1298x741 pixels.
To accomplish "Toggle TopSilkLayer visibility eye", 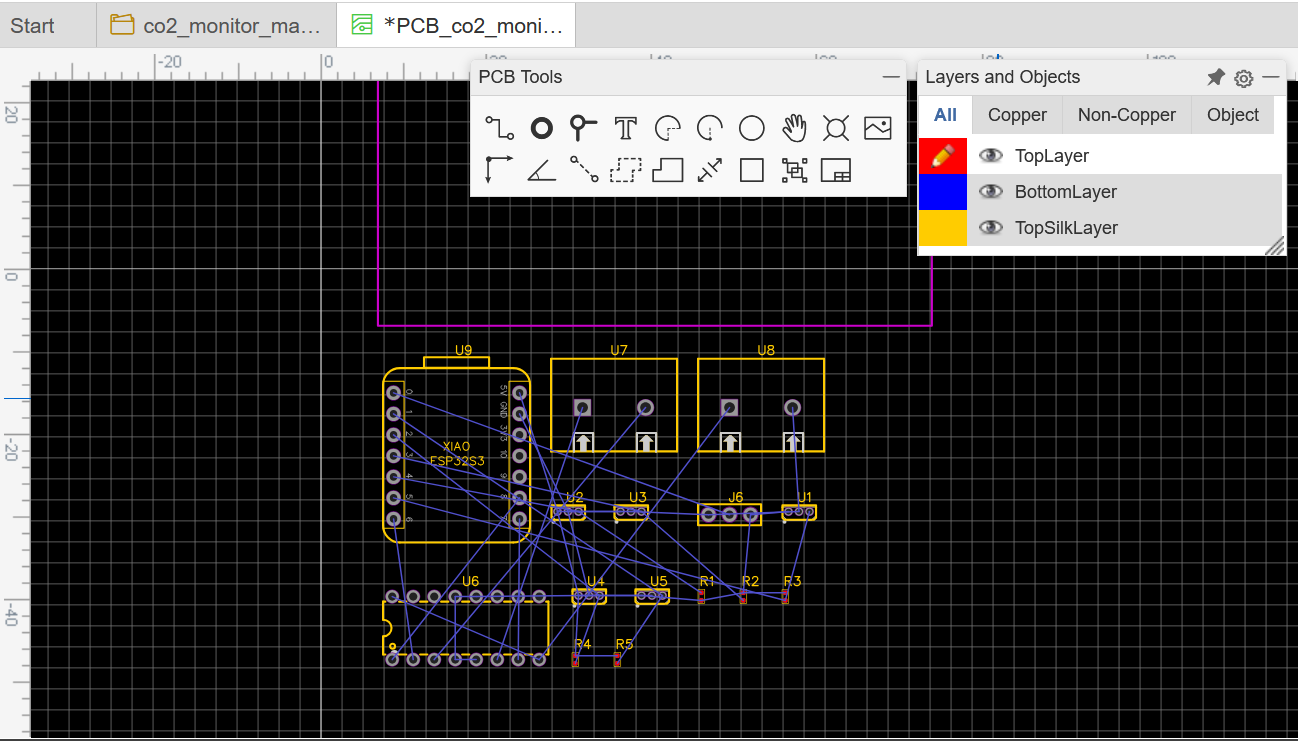I will coord(990,227).
